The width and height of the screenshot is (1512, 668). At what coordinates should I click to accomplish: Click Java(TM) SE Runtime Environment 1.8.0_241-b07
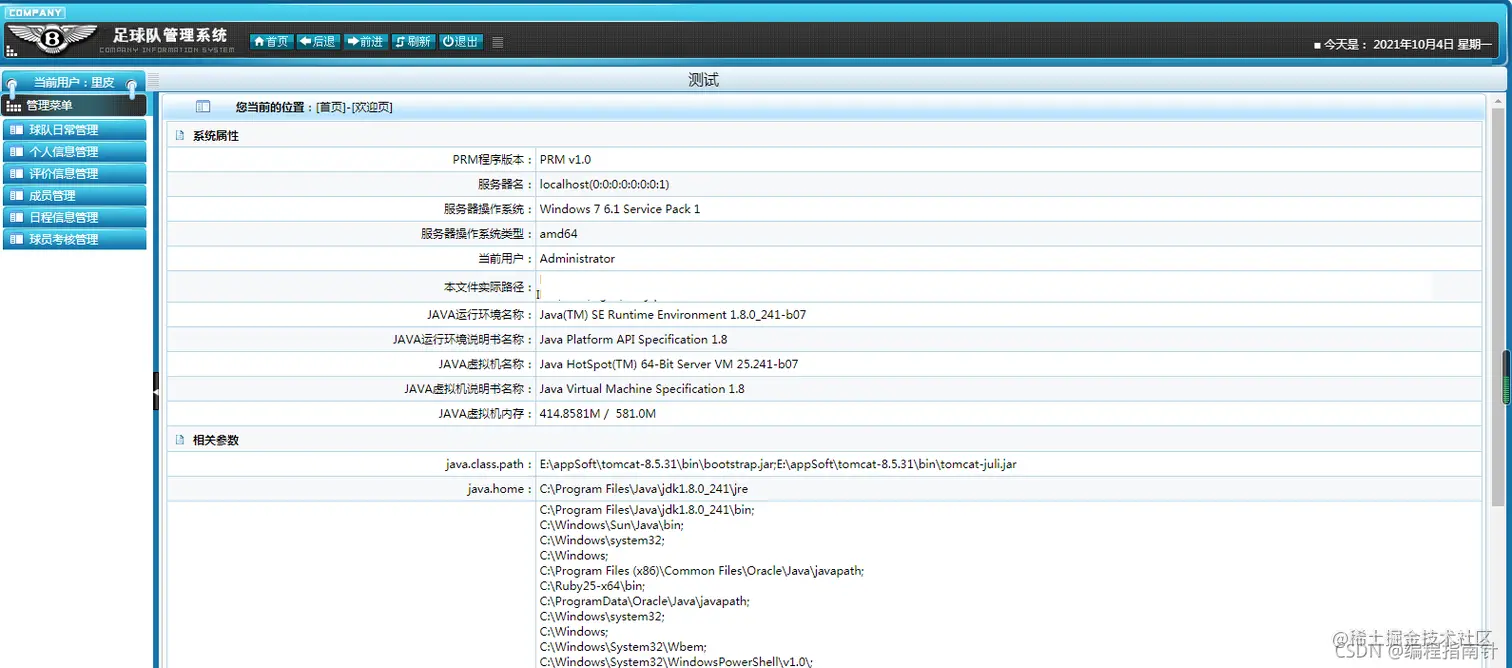pos(672,315)
